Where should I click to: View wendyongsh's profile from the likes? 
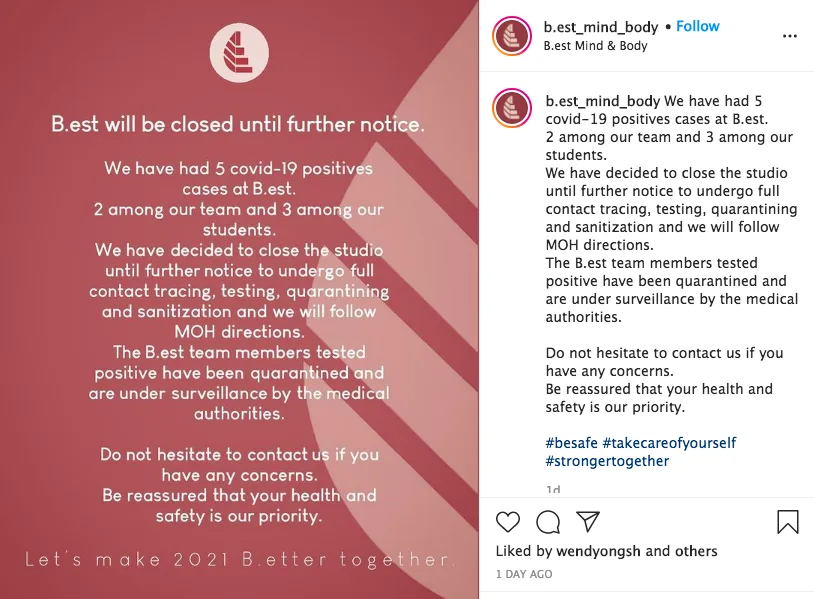click(598, 551)
